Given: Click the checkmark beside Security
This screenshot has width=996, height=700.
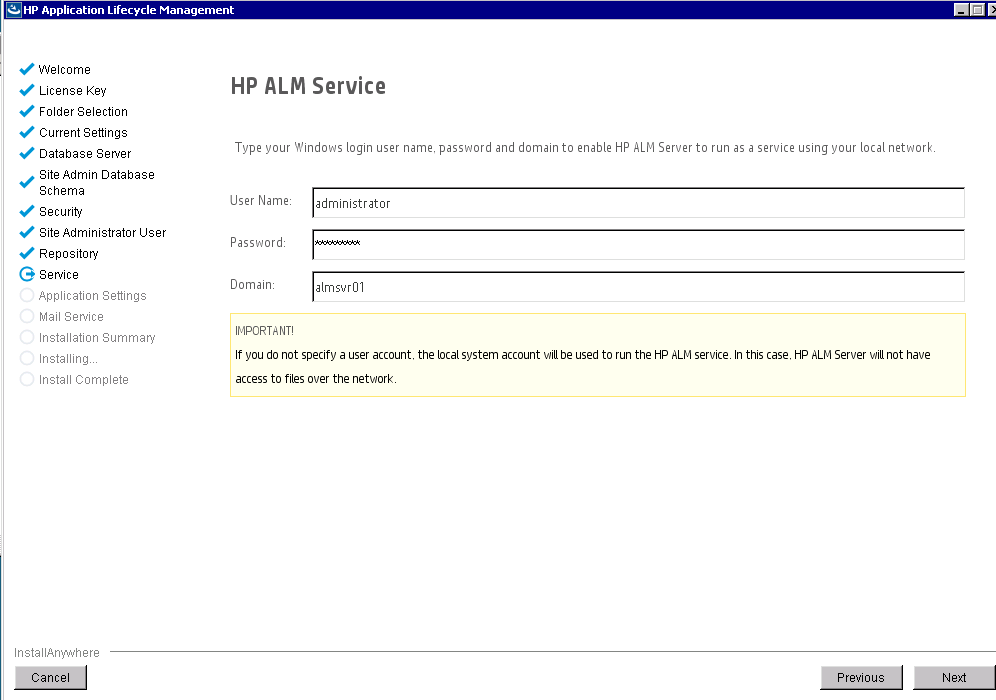Looking at the screenshot, I should [x=27, y=210].
